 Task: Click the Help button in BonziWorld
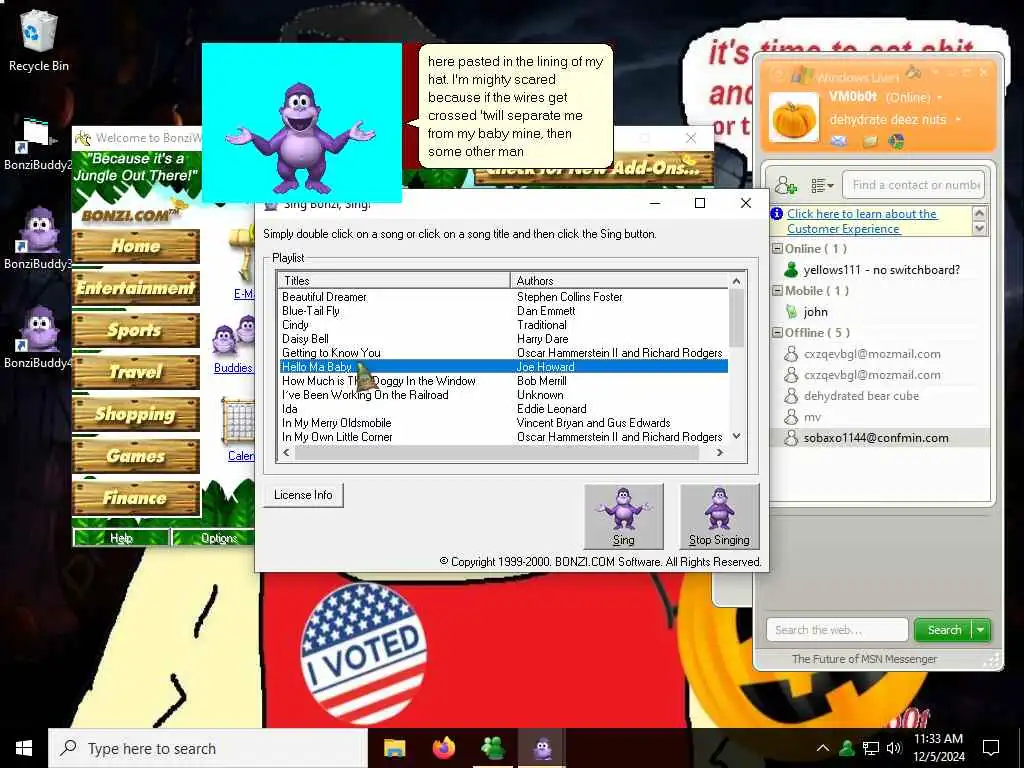[x=121, y=538]
